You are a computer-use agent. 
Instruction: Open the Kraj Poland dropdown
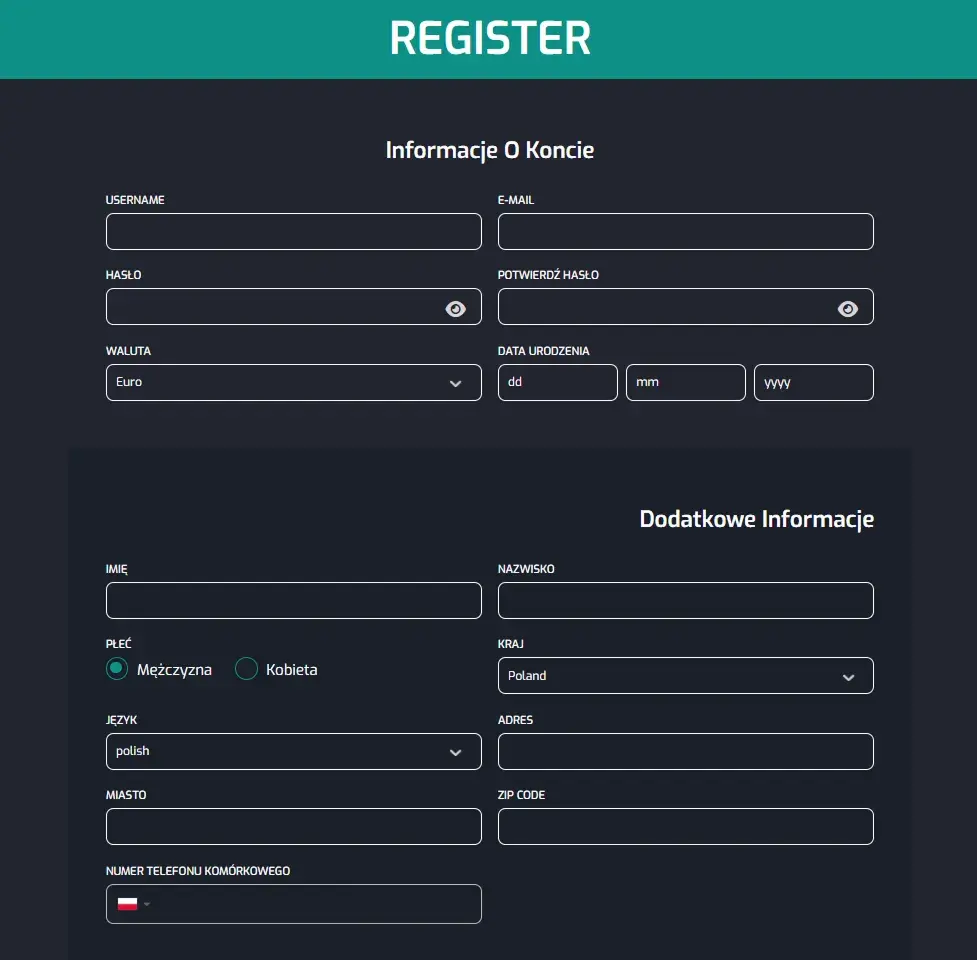tap(685, 675)
